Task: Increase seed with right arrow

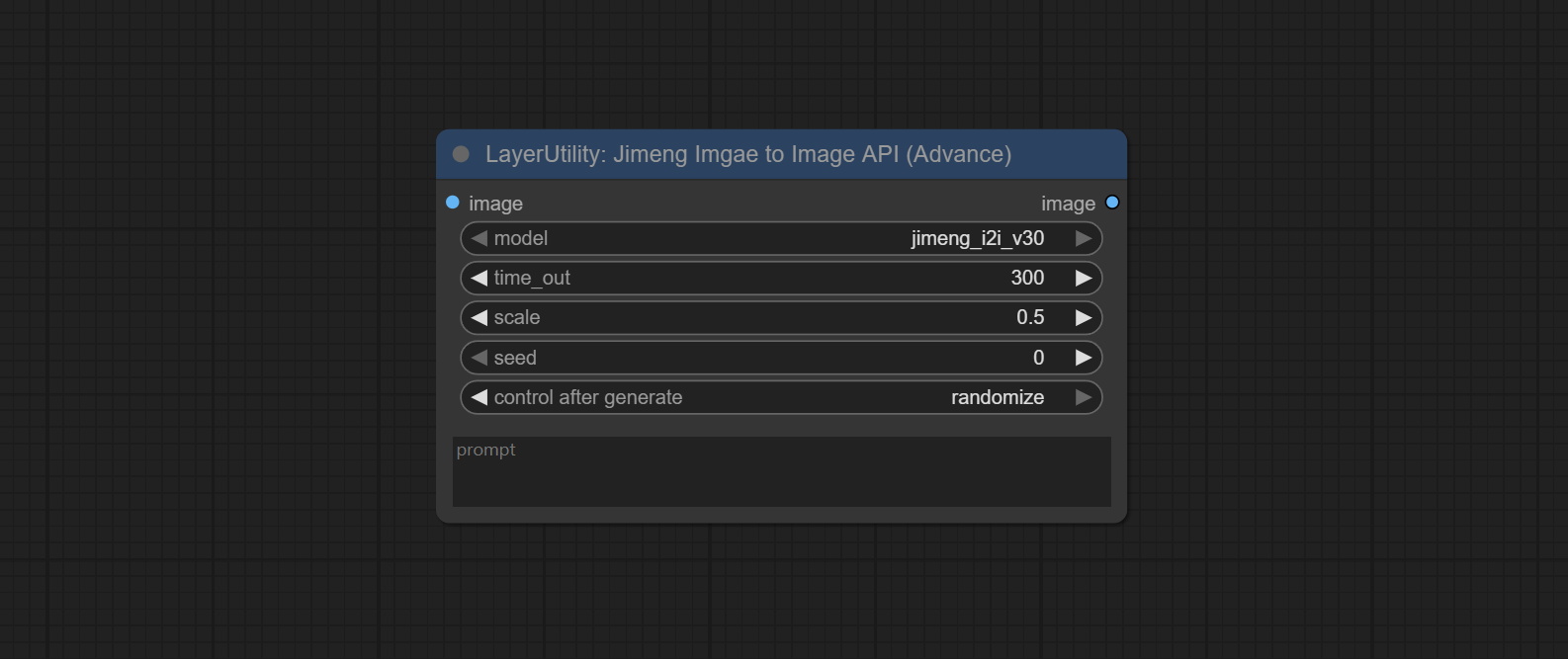Action: point(1084,358)
